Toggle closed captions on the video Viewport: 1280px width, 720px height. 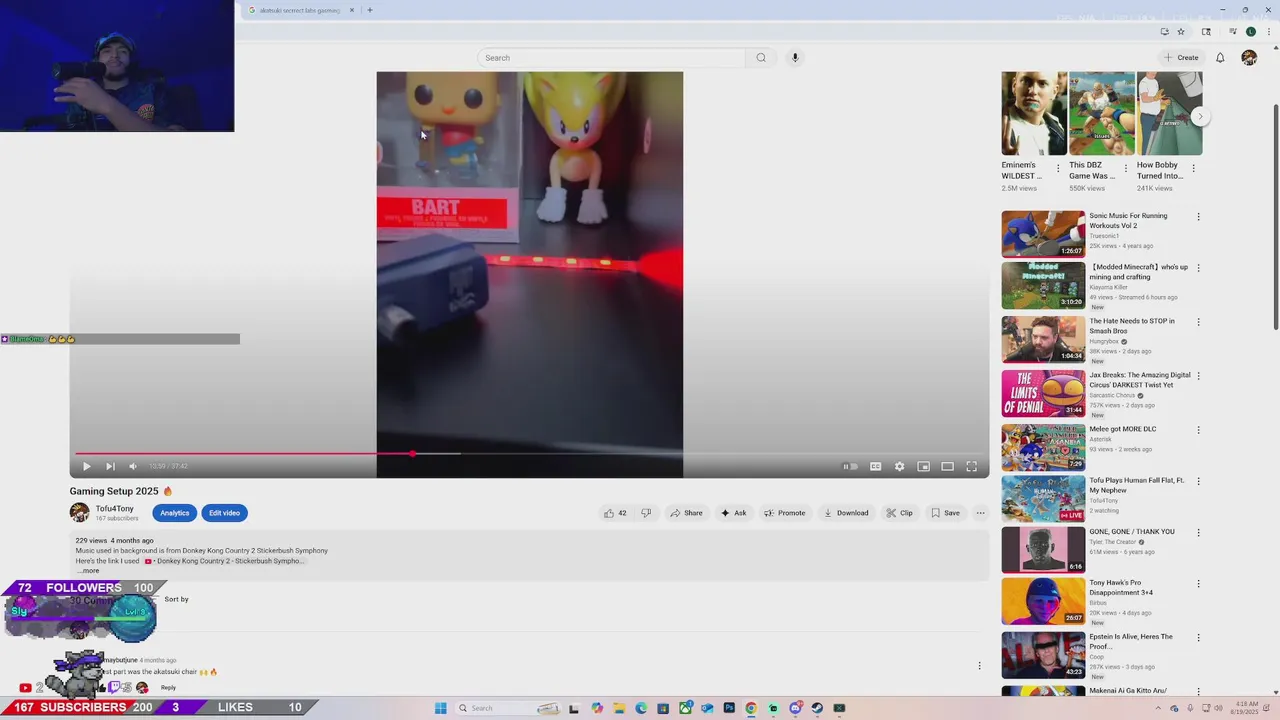tap(875, 466)
